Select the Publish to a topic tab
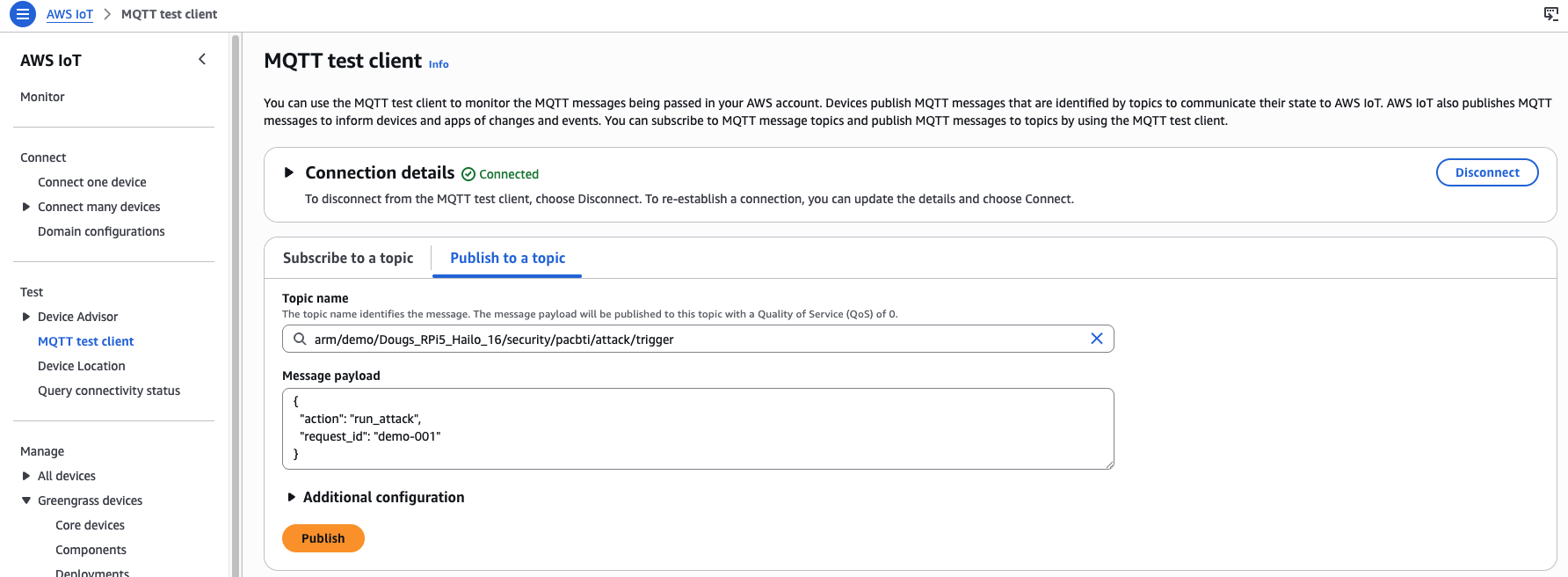The height and width of the screenshot is (577, 1568). coord(507,258)
